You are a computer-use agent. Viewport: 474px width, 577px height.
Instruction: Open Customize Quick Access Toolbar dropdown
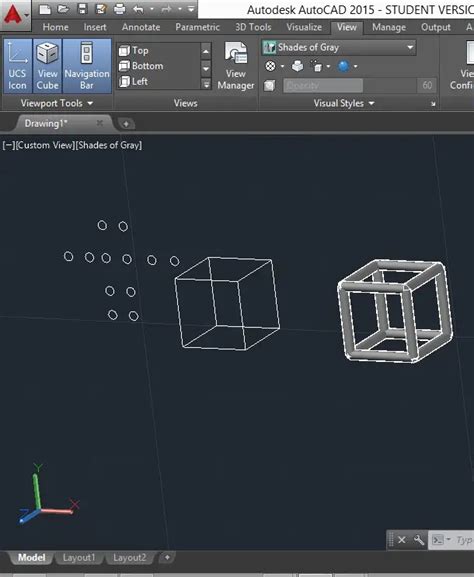point(191,9)
